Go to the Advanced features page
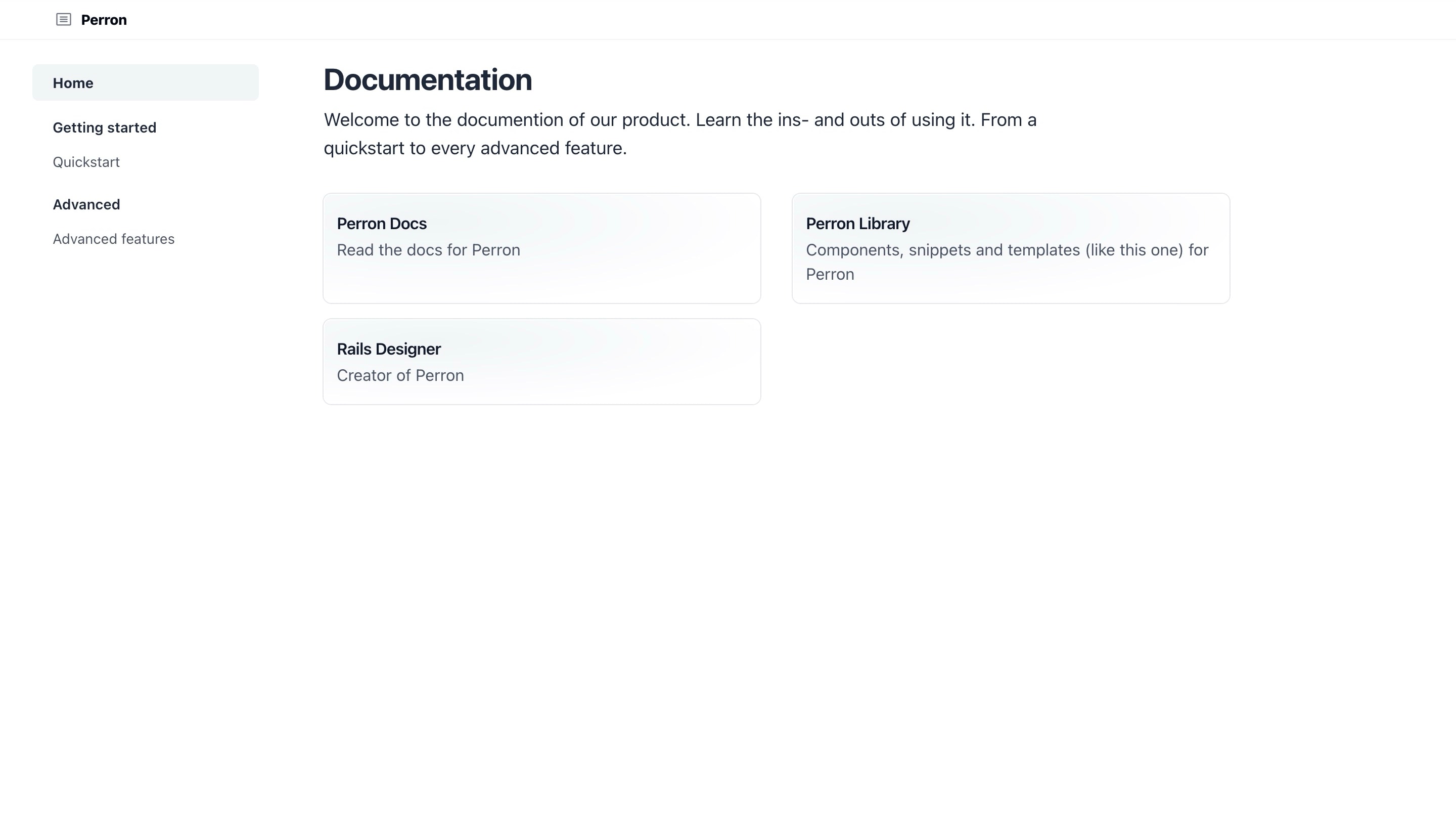1456x824 pixels. [114, 239]
